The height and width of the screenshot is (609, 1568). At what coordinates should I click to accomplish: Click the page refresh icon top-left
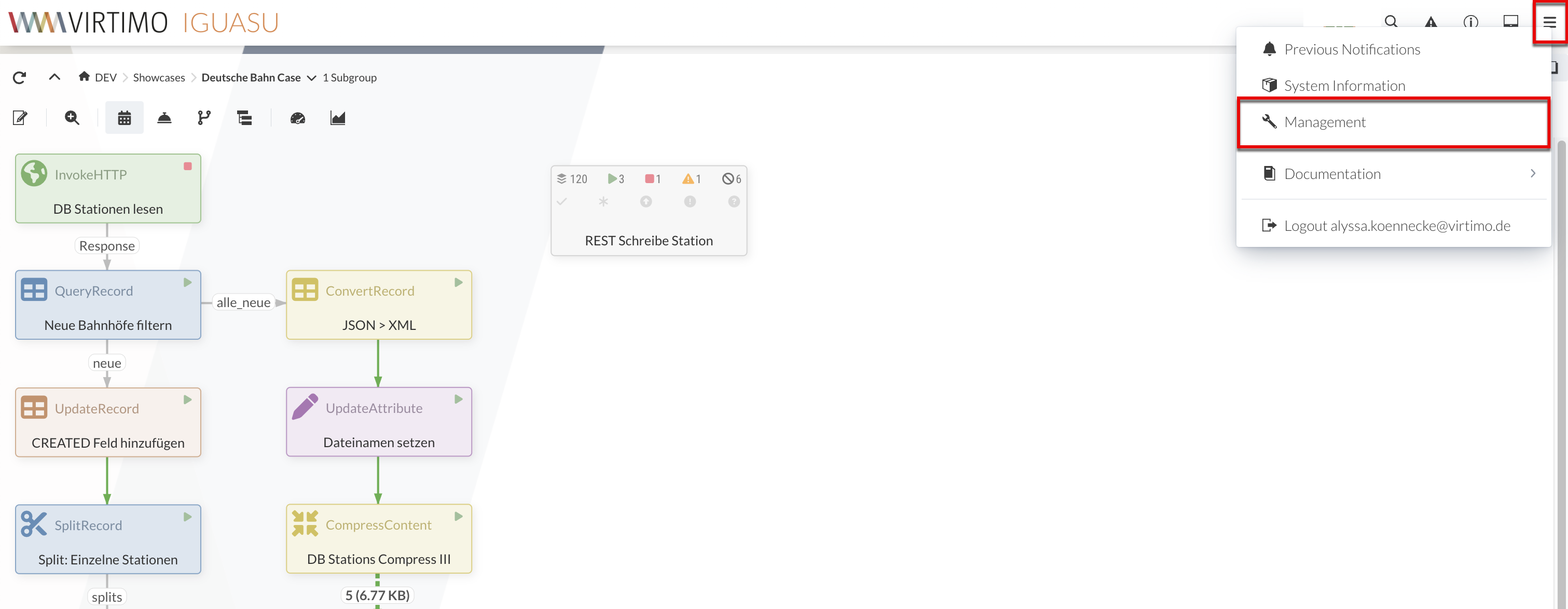(x=18, y=77)
